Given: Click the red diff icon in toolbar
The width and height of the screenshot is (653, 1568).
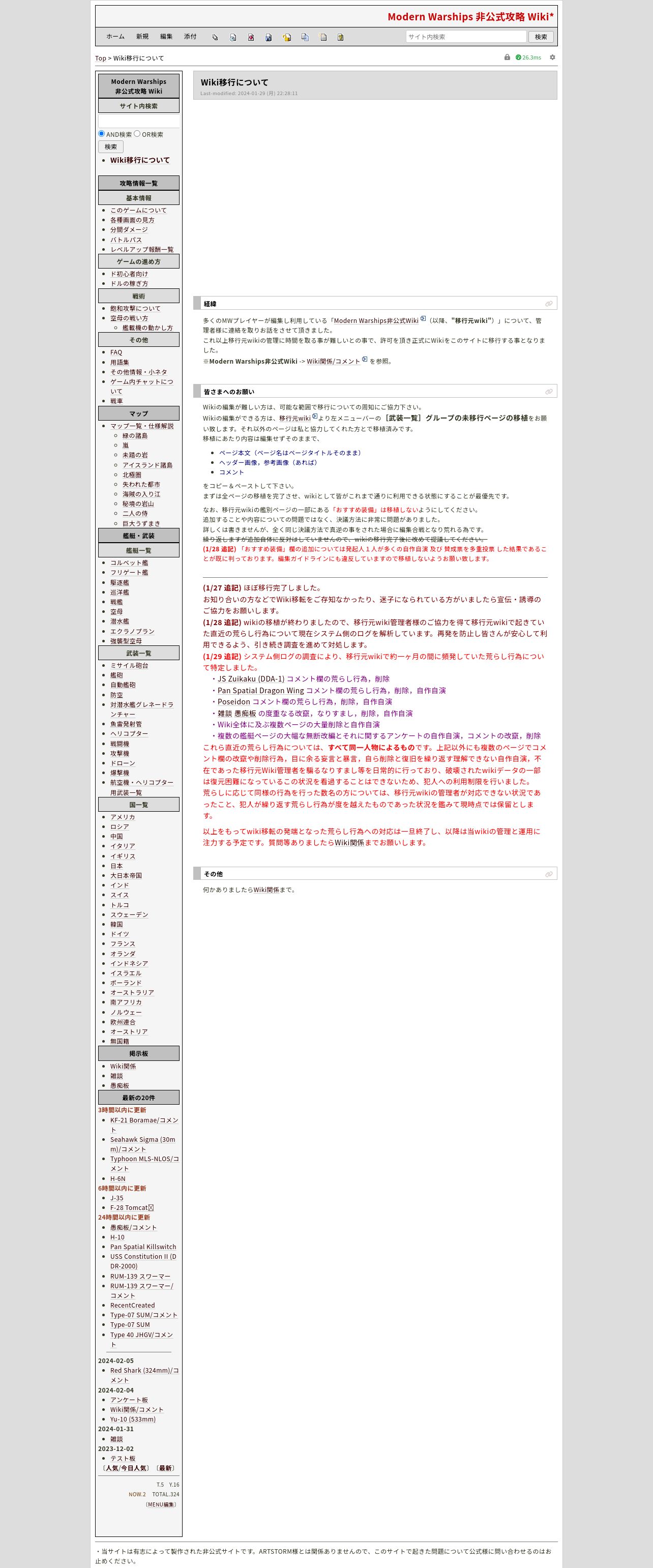Looking at the screenshot, I should (251, 37).
